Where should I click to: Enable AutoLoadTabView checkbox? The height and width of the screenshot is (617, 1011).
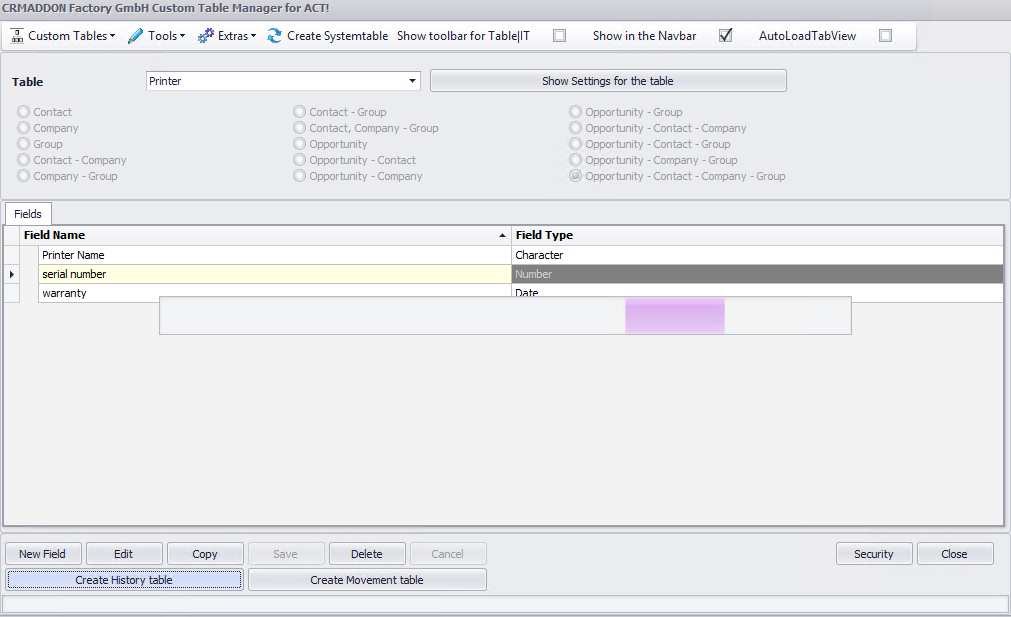886,36
